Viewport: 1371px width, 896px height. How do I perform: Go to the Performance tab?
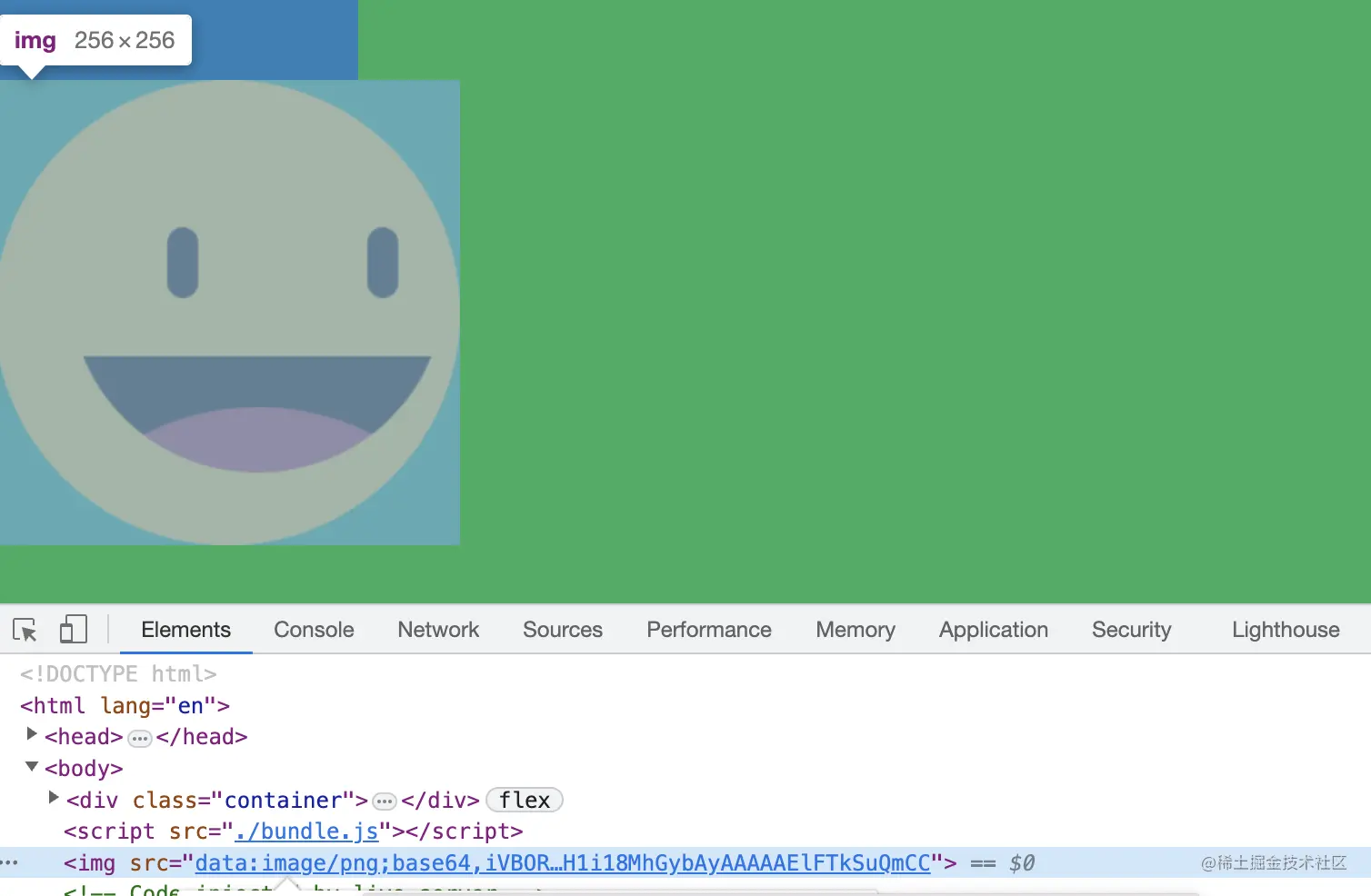point(709,630)
